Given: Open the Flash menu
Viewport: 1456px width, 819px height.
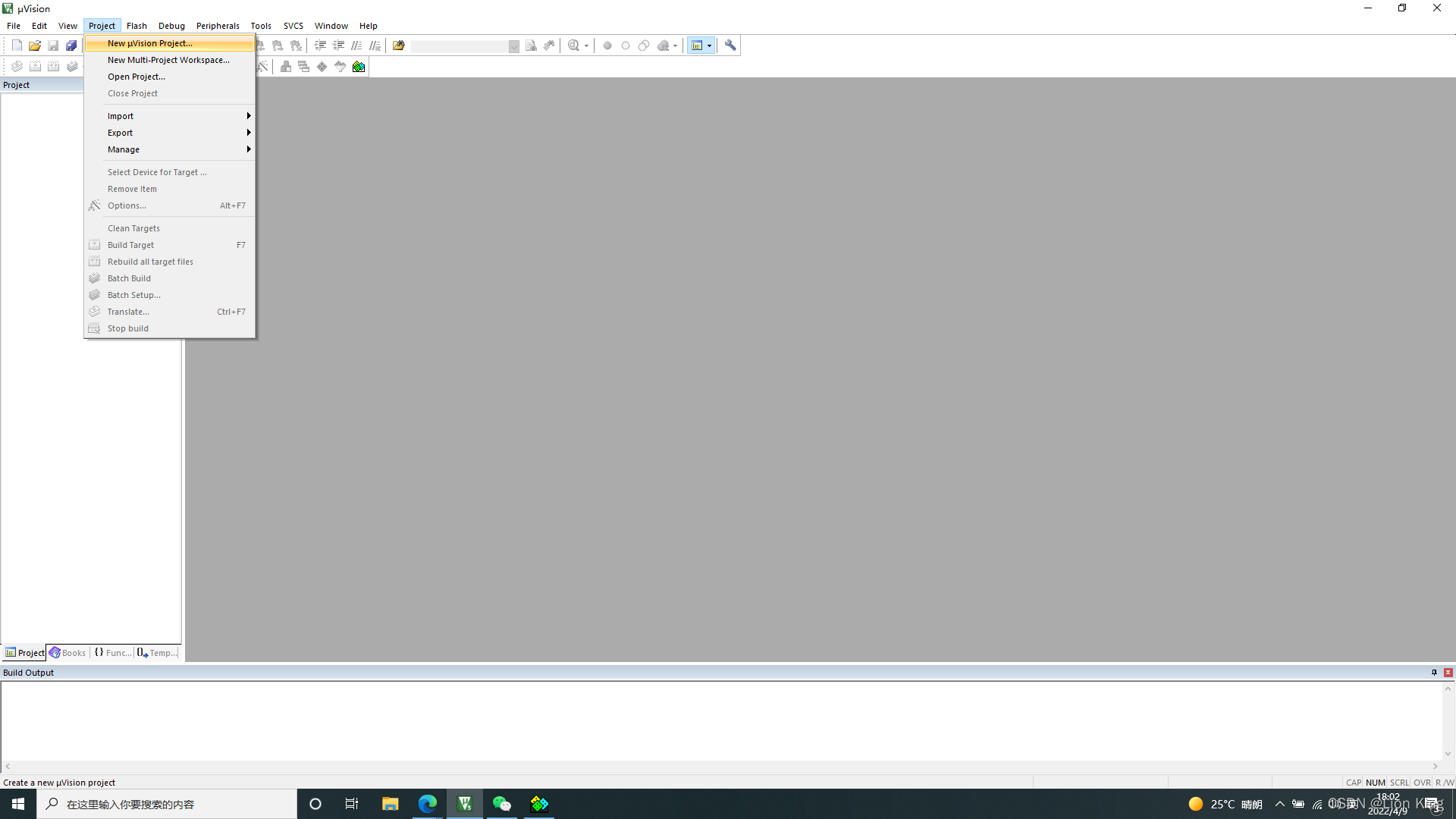Looking at the screenshot, I should pos(136,26).
